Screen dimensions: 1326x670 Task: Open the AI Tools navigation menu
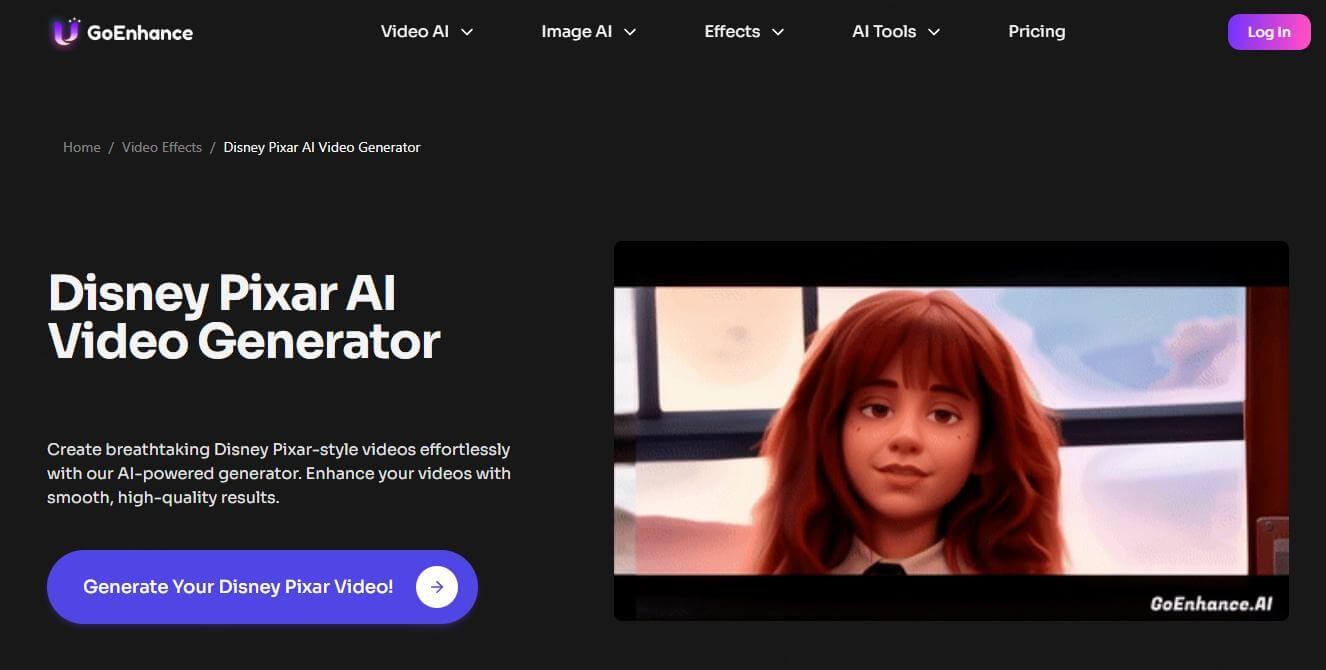tap(884, 31)
